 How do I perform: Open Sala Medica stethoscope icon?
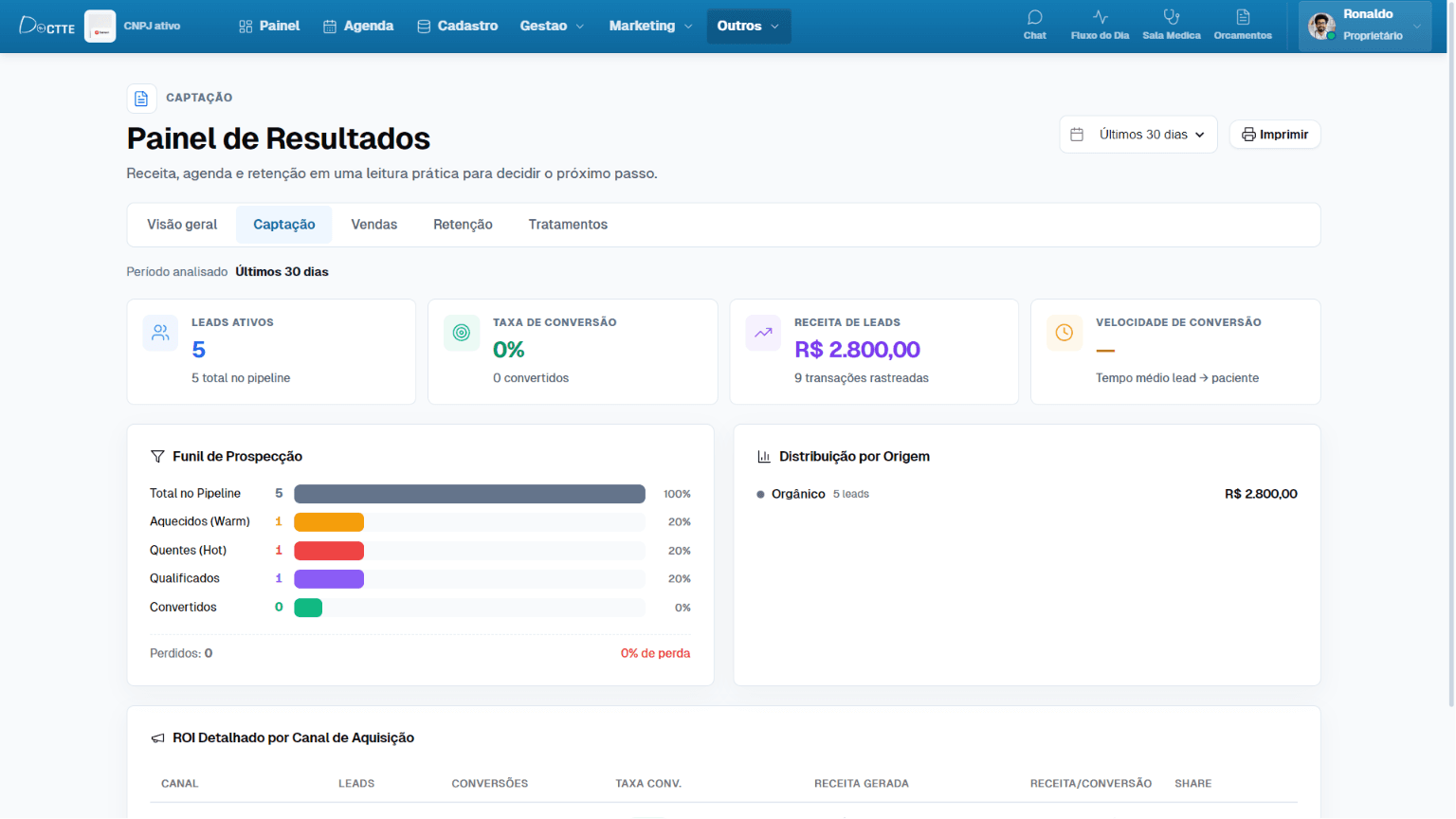[x=1172, y=17]
